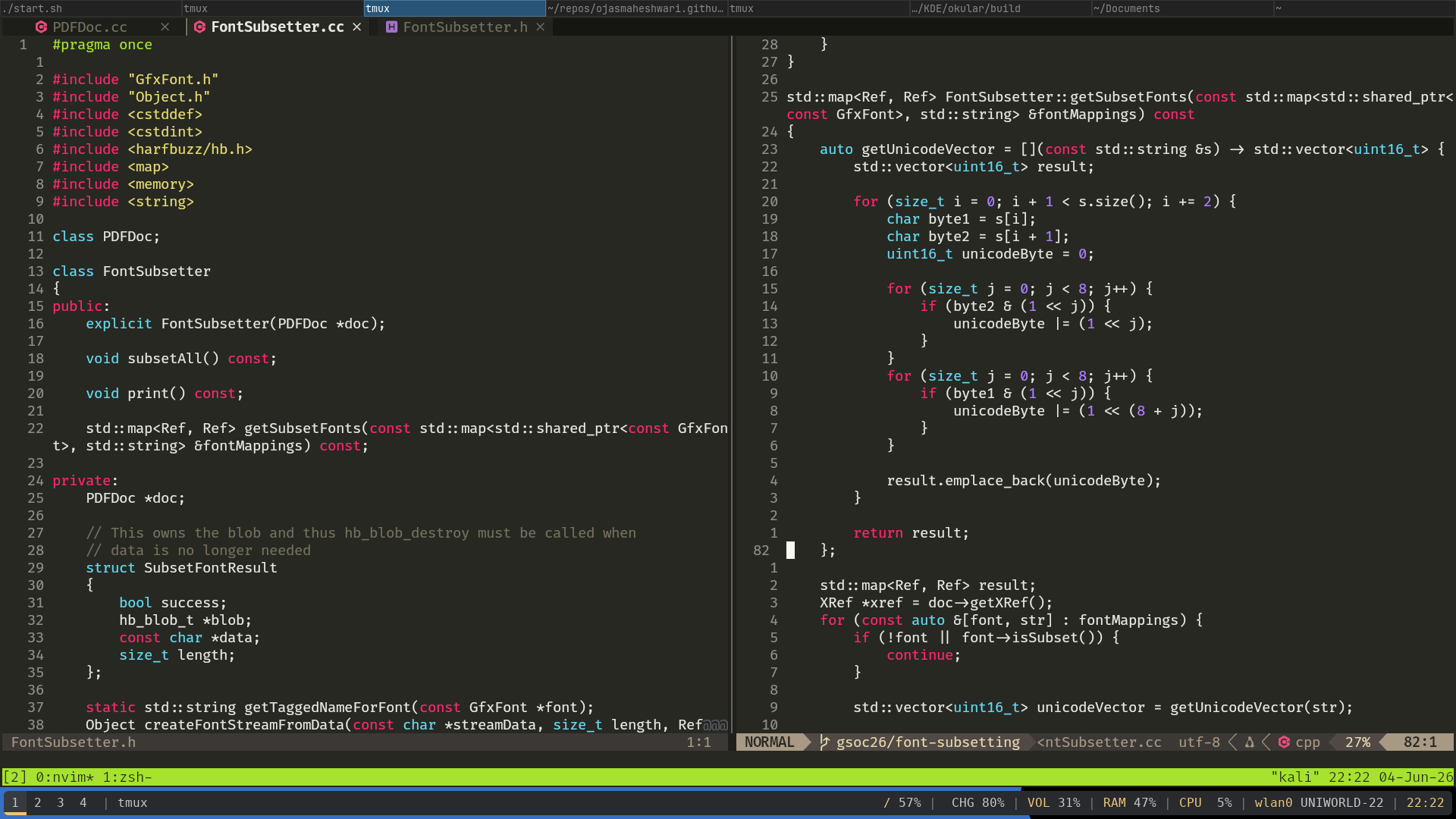Click the 'PDFDoc *doc;' member line
1456x819 pixels.
[x=135, y=498]
